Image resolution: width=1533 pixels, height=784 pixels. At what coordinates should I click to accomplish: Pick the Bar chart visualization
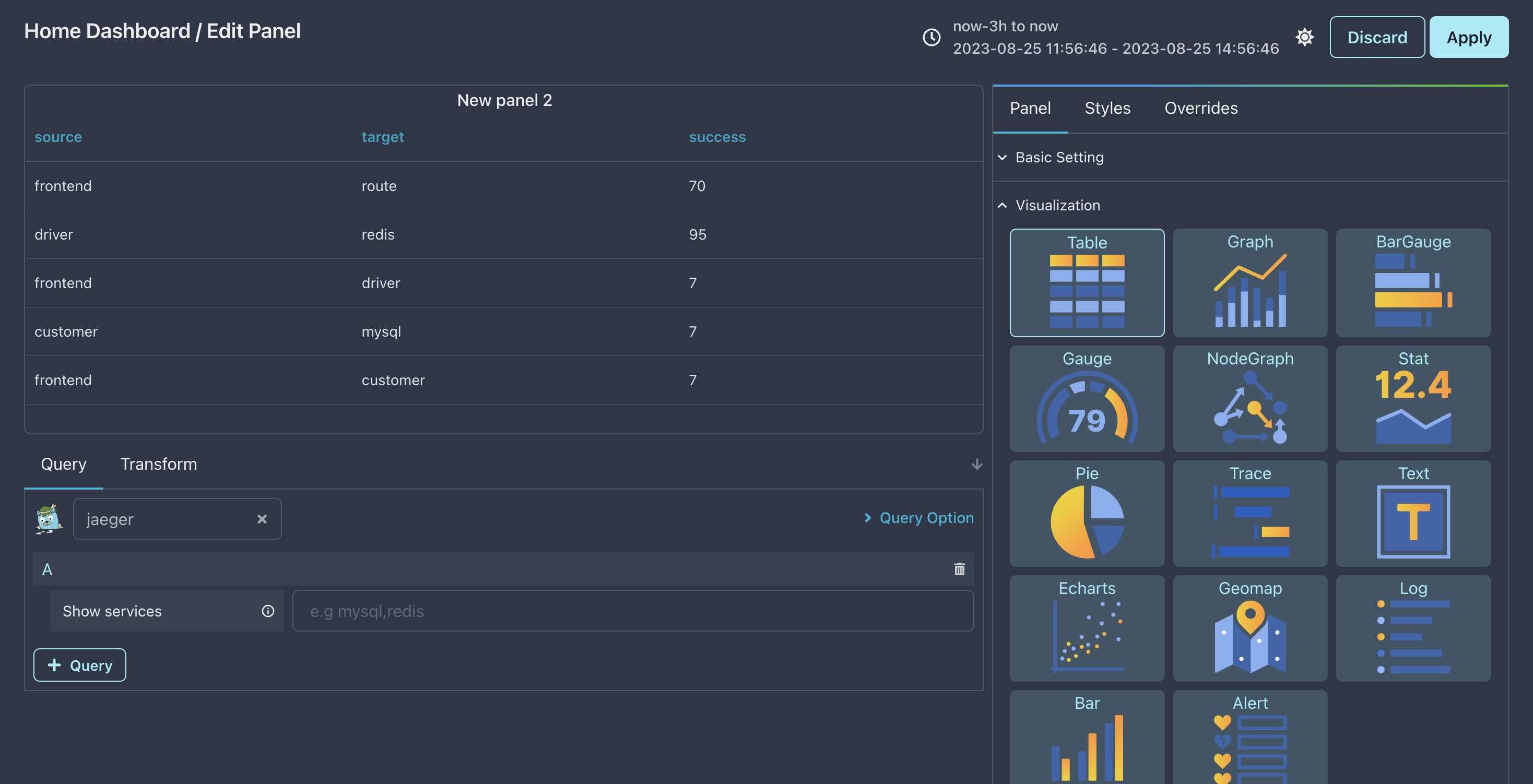pos(1087,738)
